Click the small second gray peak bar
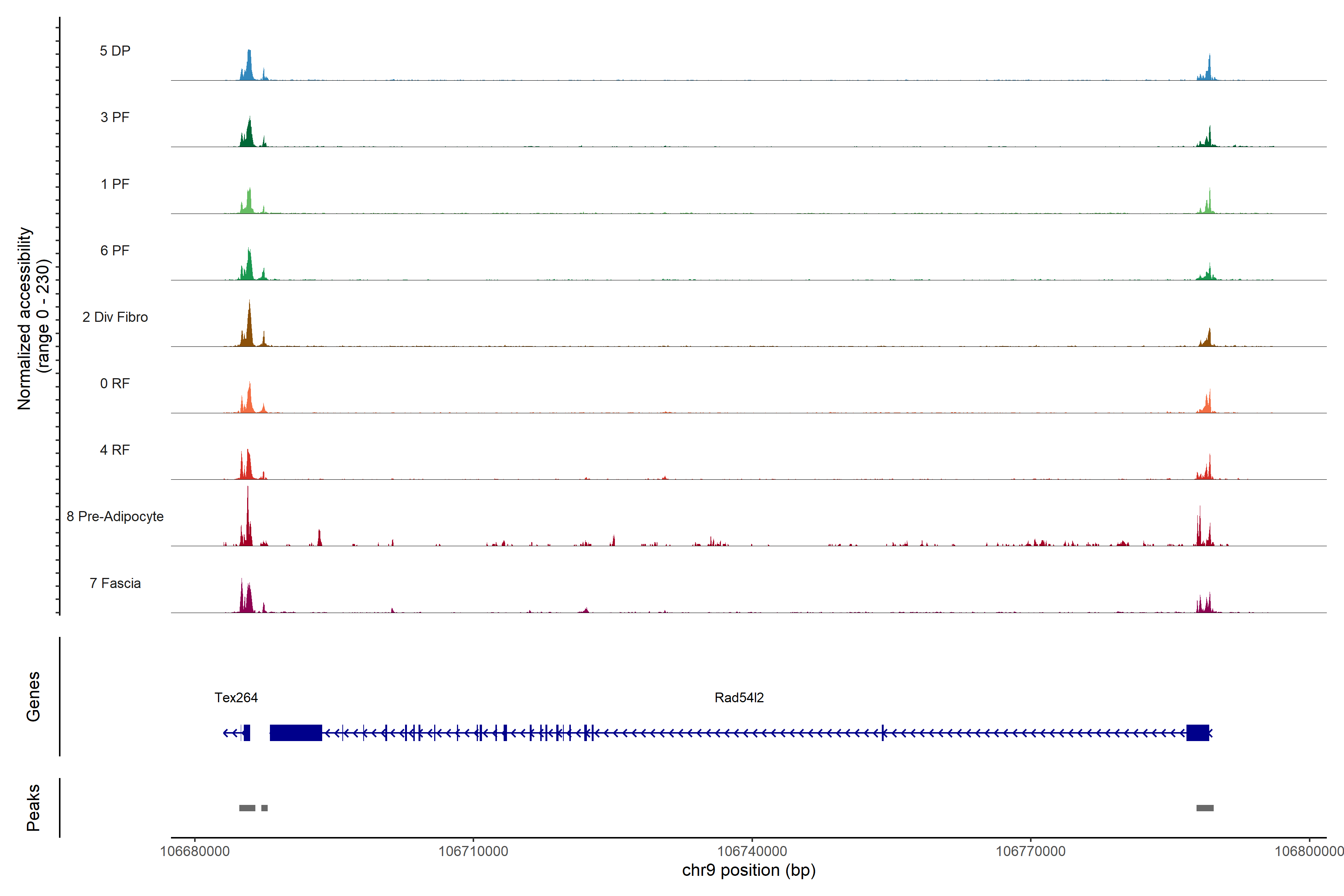This screenshot has width=1344, height=896. [264, 808]
